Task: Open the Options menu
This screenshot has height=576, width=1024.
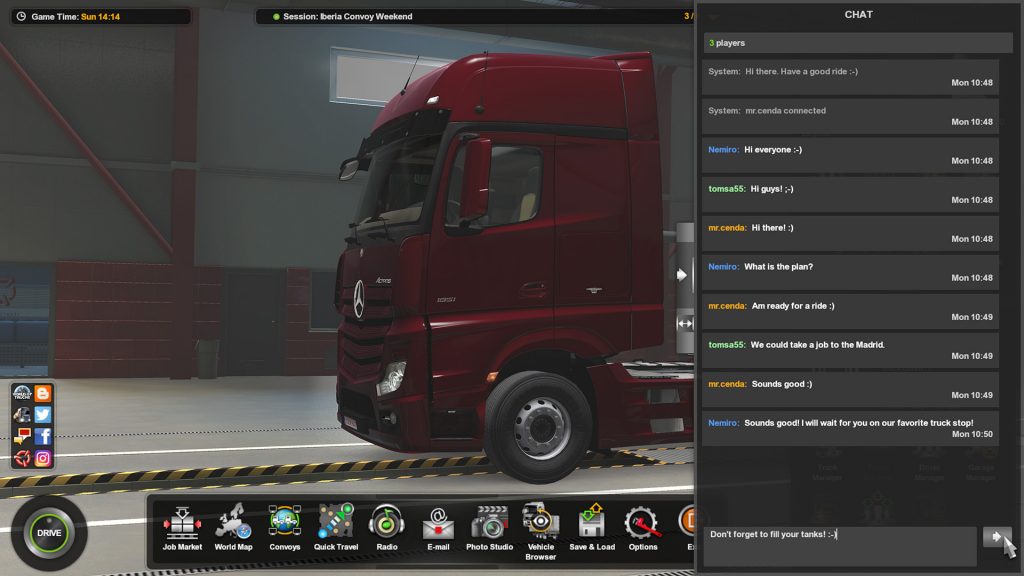Action: coord(643,528)
